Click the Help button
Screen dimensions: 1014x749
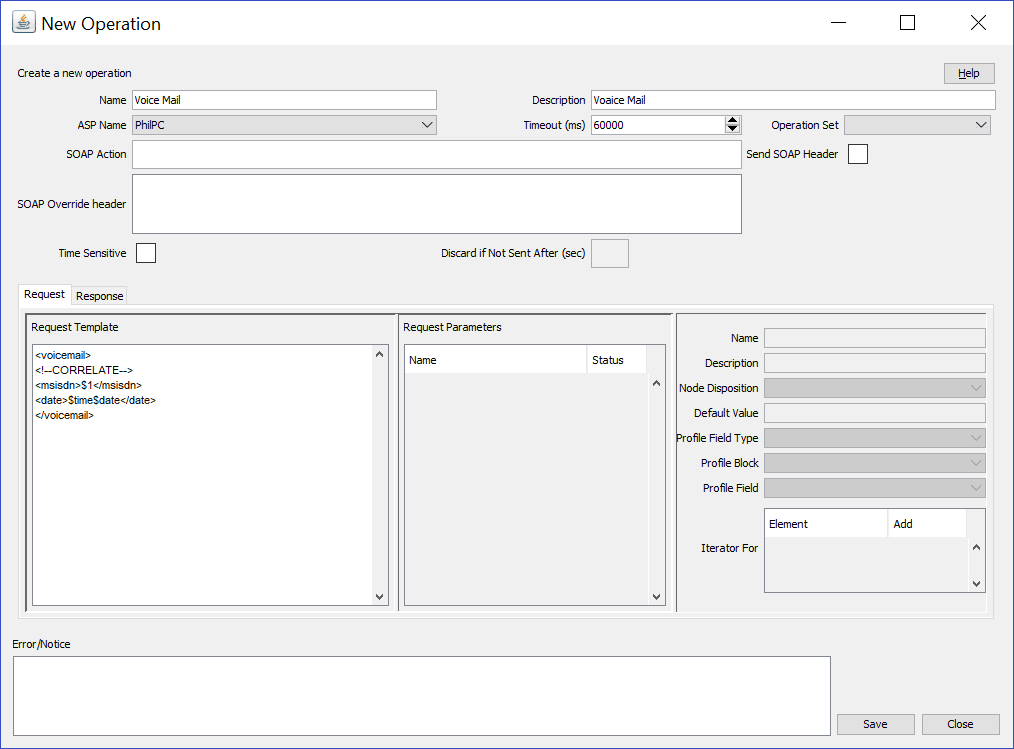pyautogui.click(x=969, y=73)
